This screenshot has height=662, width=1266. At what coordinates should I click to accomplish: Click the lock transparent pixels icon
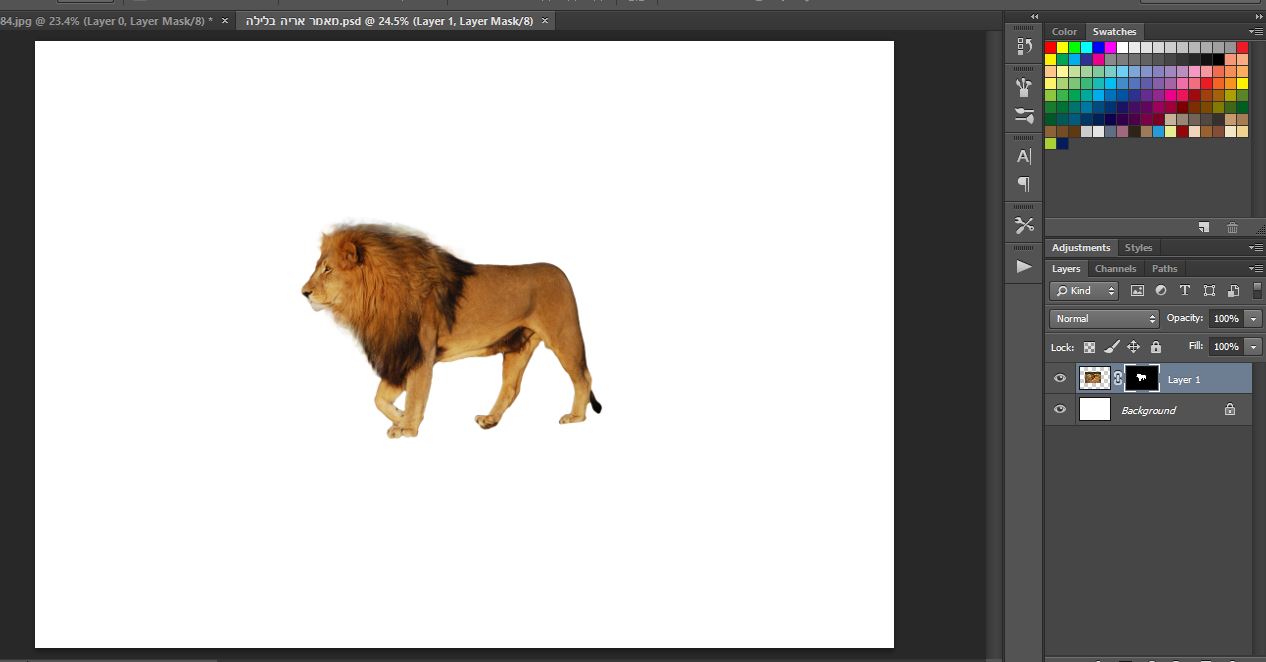pyautogui.click(x=1089, y=347)
